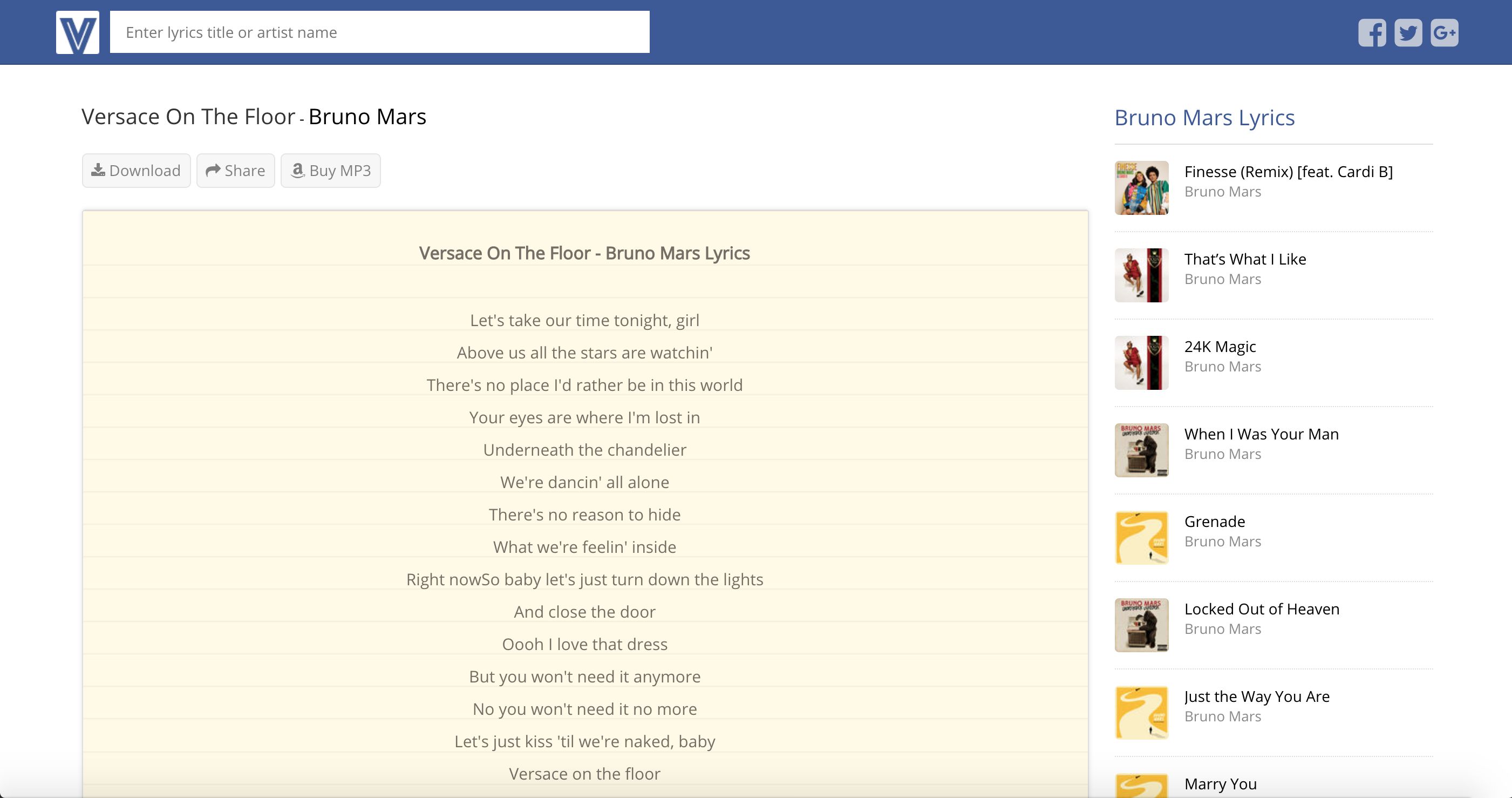Open the Google Plus social icon
The width and height of the screenshot is (1512, 798).
pyautogui.click(x=1444, y=32)
